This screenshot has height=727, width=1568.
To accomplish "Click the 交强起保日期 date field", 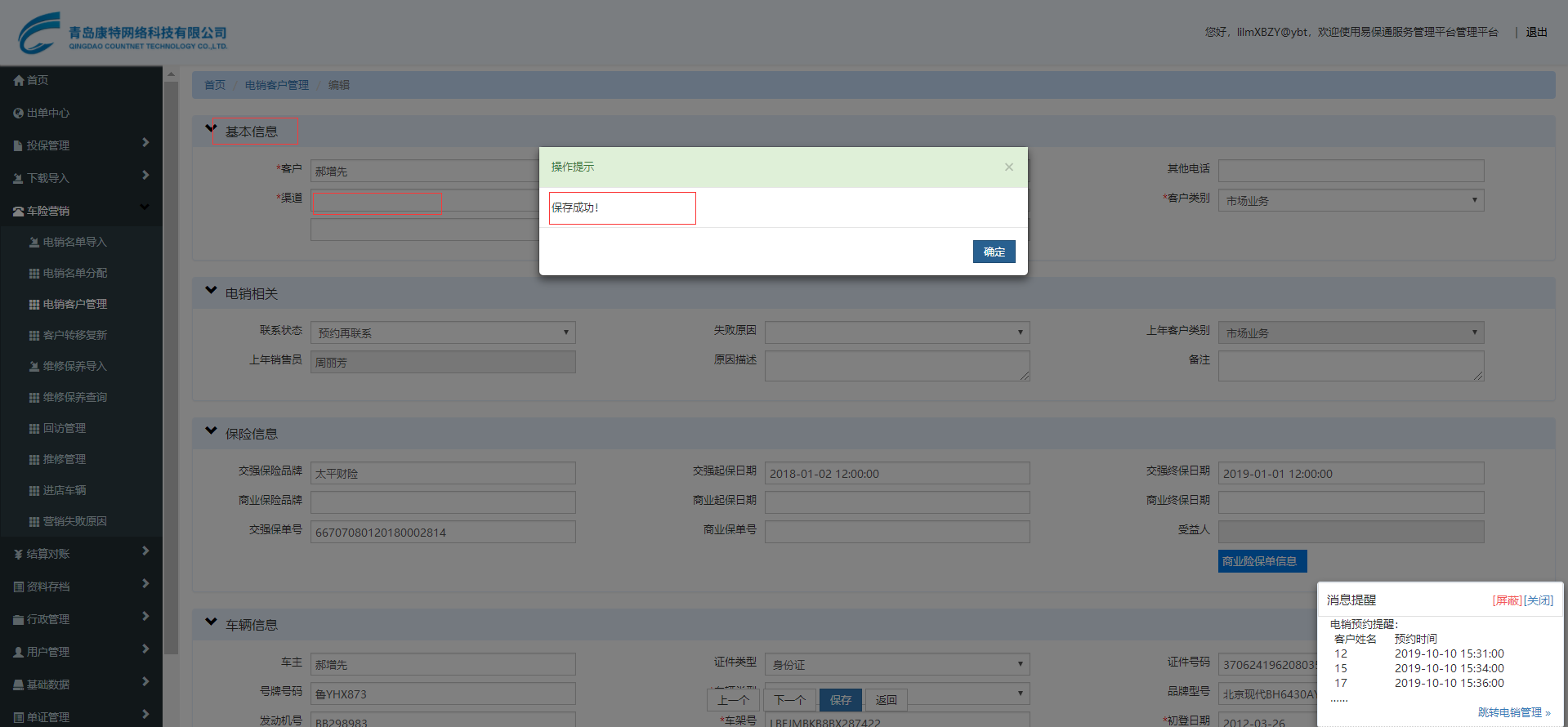I will coord(897,473).
